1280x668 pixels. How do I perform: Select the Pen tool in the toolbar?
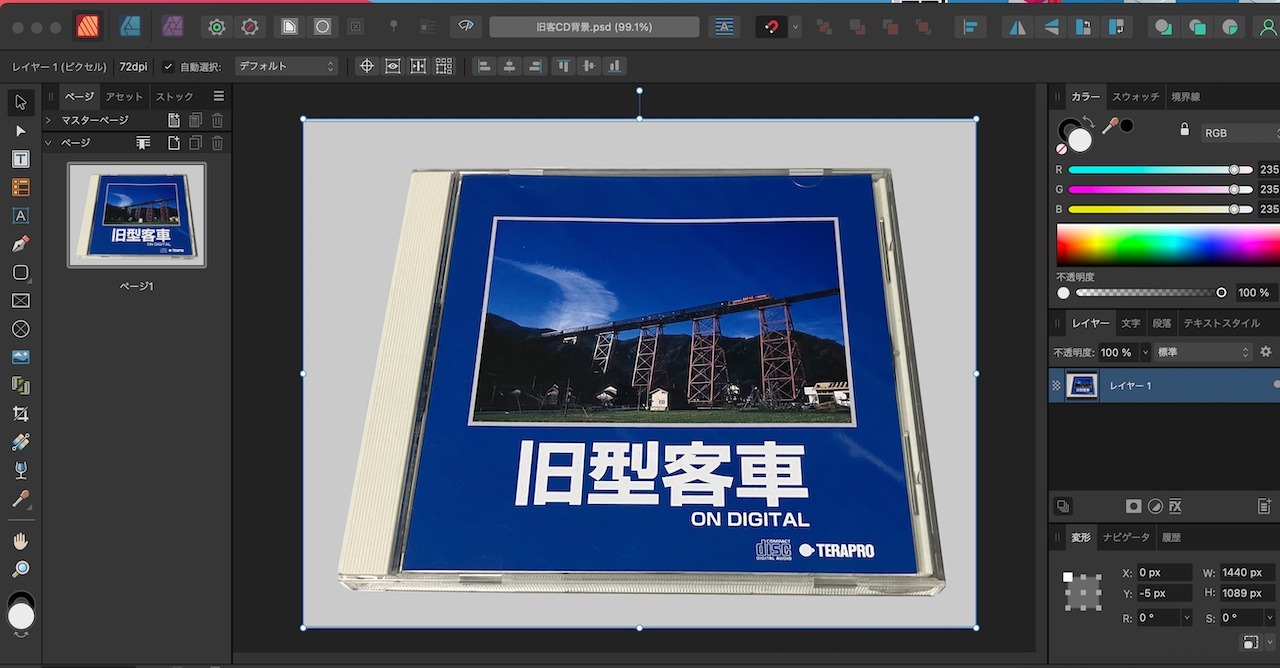(x=20, y=244)
